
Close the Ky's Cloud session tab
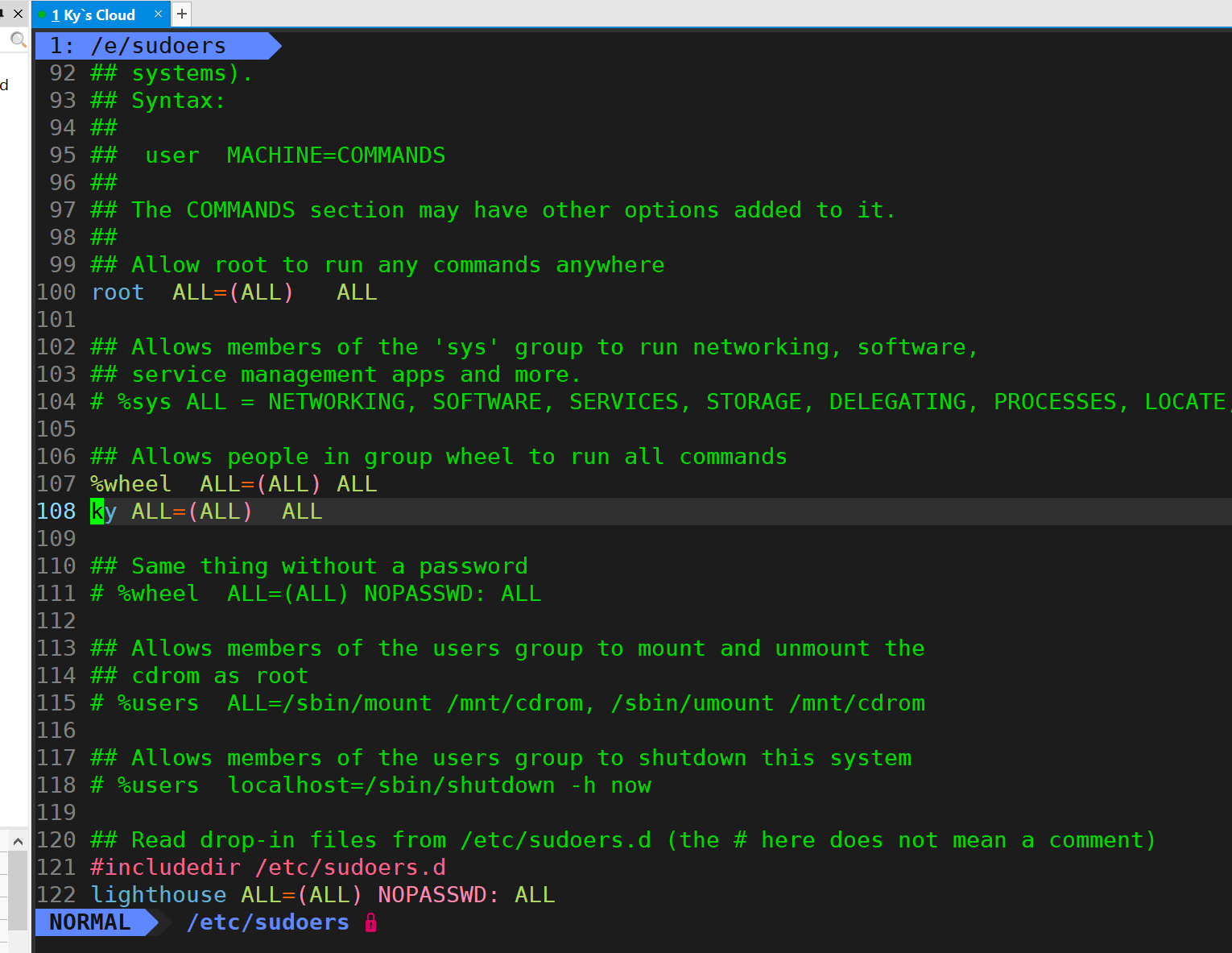coord(158,14)
